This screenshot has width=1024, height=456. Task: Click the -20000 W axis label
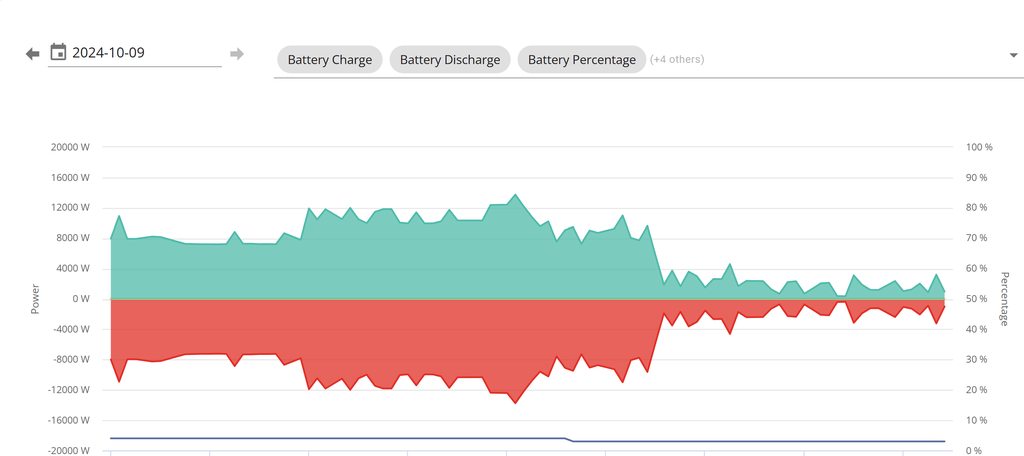point(69,451)
